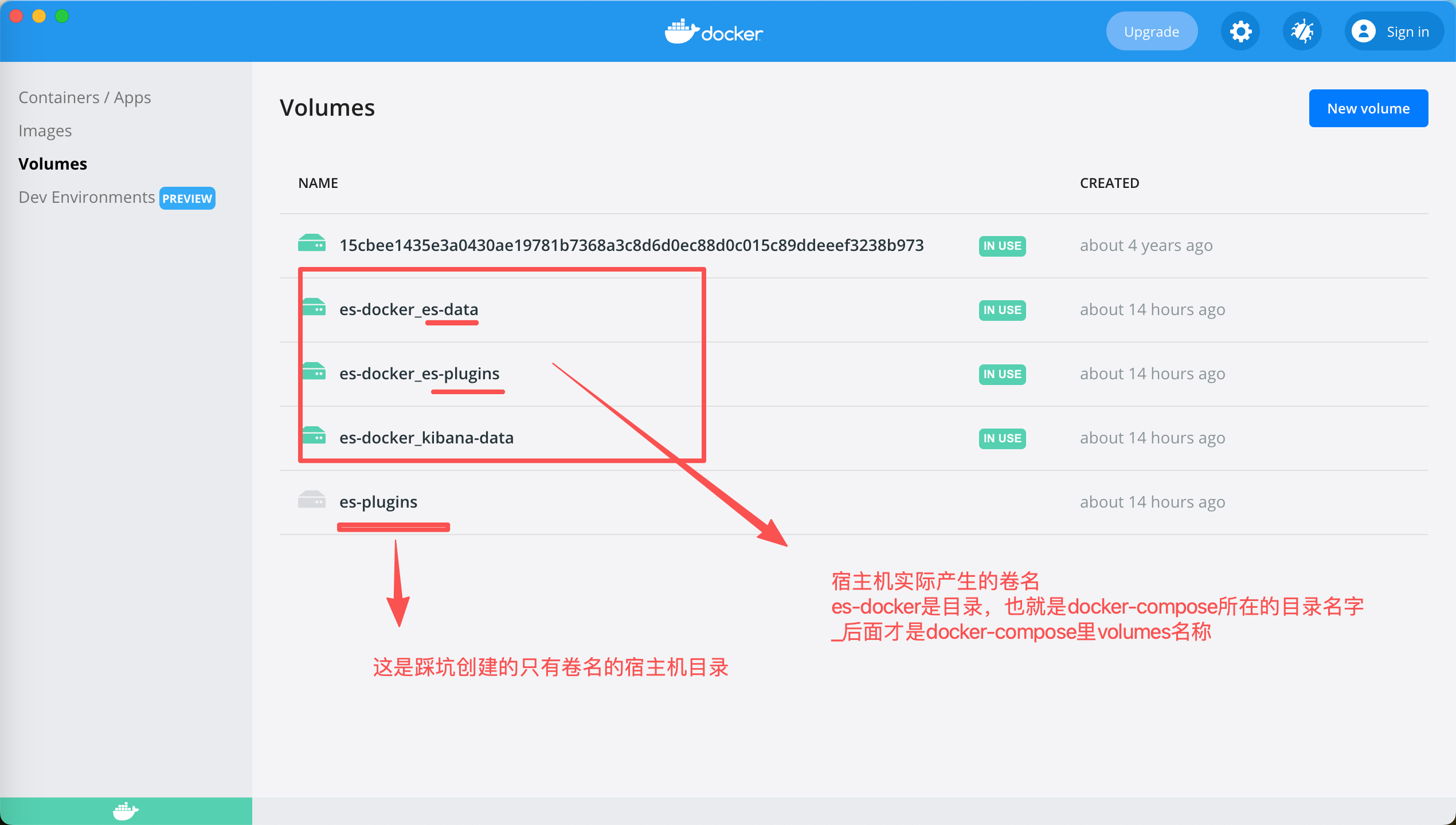Image resolution: width=1456 pixels, height=825 pixels.
Task: Sort volumes by the CREATED column header
Action: point(1109,183)
